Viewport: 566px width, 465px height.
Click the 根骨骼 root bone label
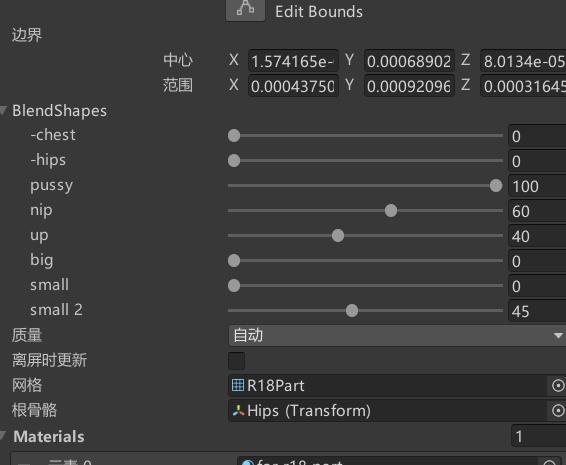pos(34,410)
